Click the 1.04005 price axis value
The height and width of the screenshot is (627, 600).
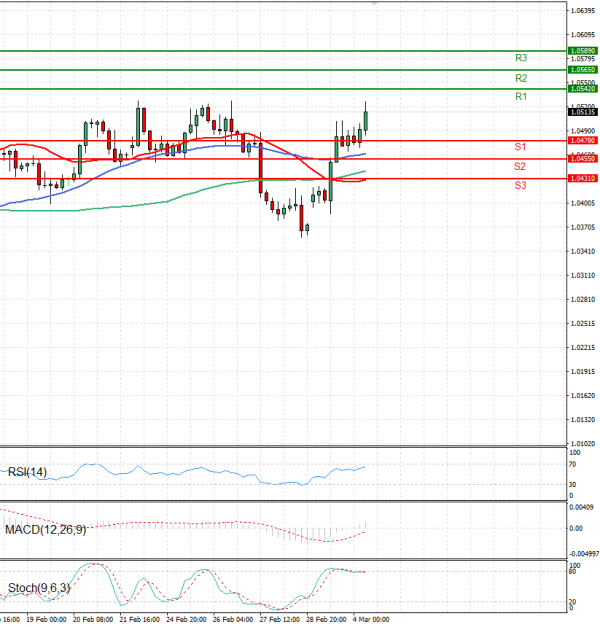click(x=582, y=203)
